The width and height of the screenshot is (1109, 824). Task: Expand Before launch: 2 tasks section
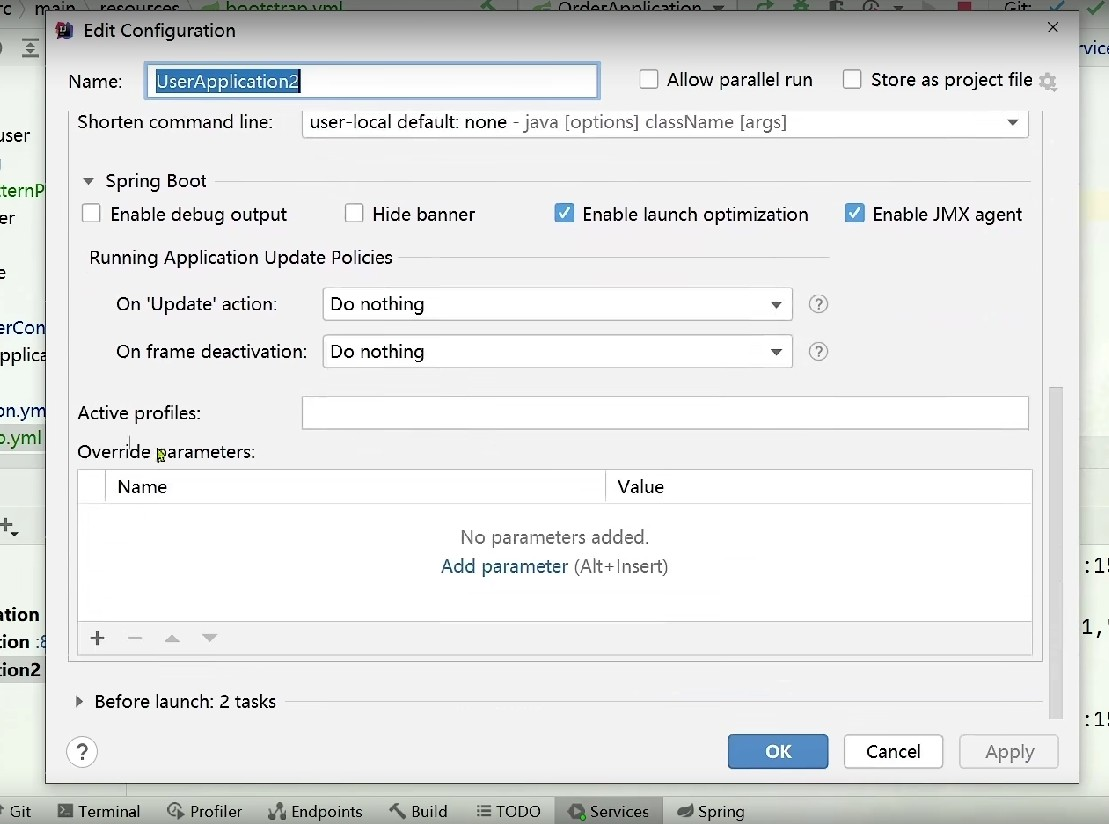pos(79,702)
